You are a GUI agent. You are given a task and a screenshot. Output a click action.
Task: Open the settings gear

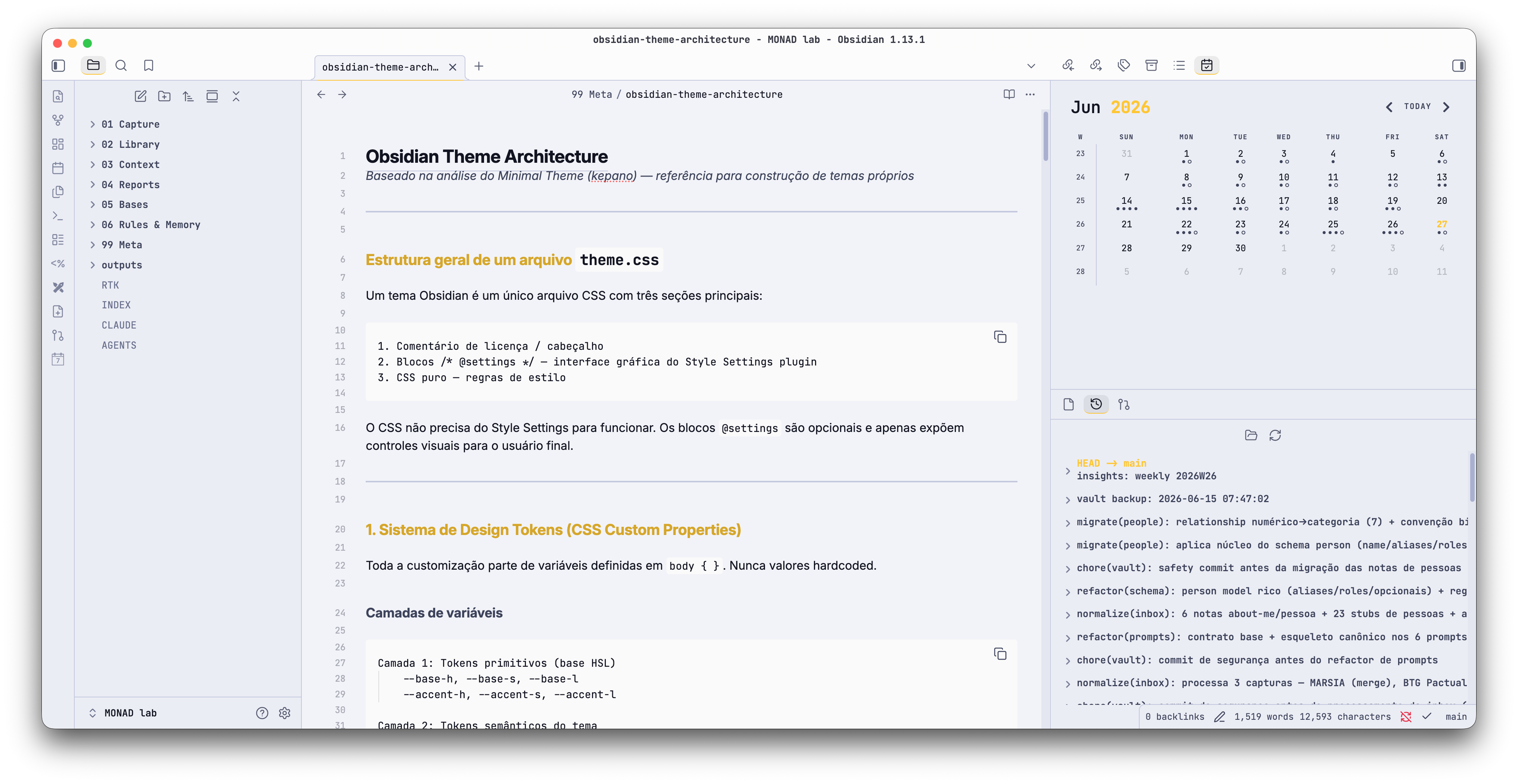285,713
